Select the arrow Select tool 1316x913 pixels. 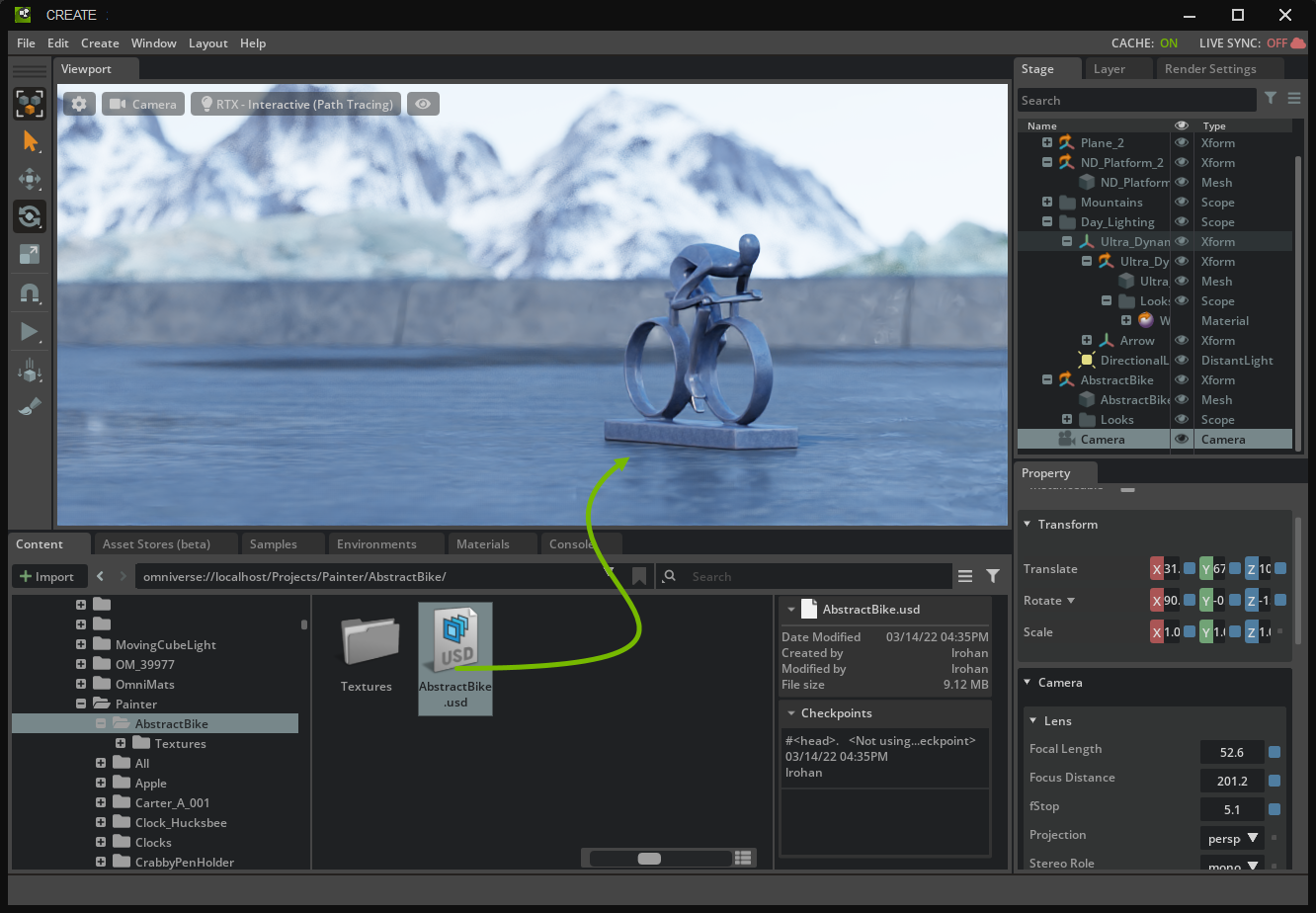point(30,141)
